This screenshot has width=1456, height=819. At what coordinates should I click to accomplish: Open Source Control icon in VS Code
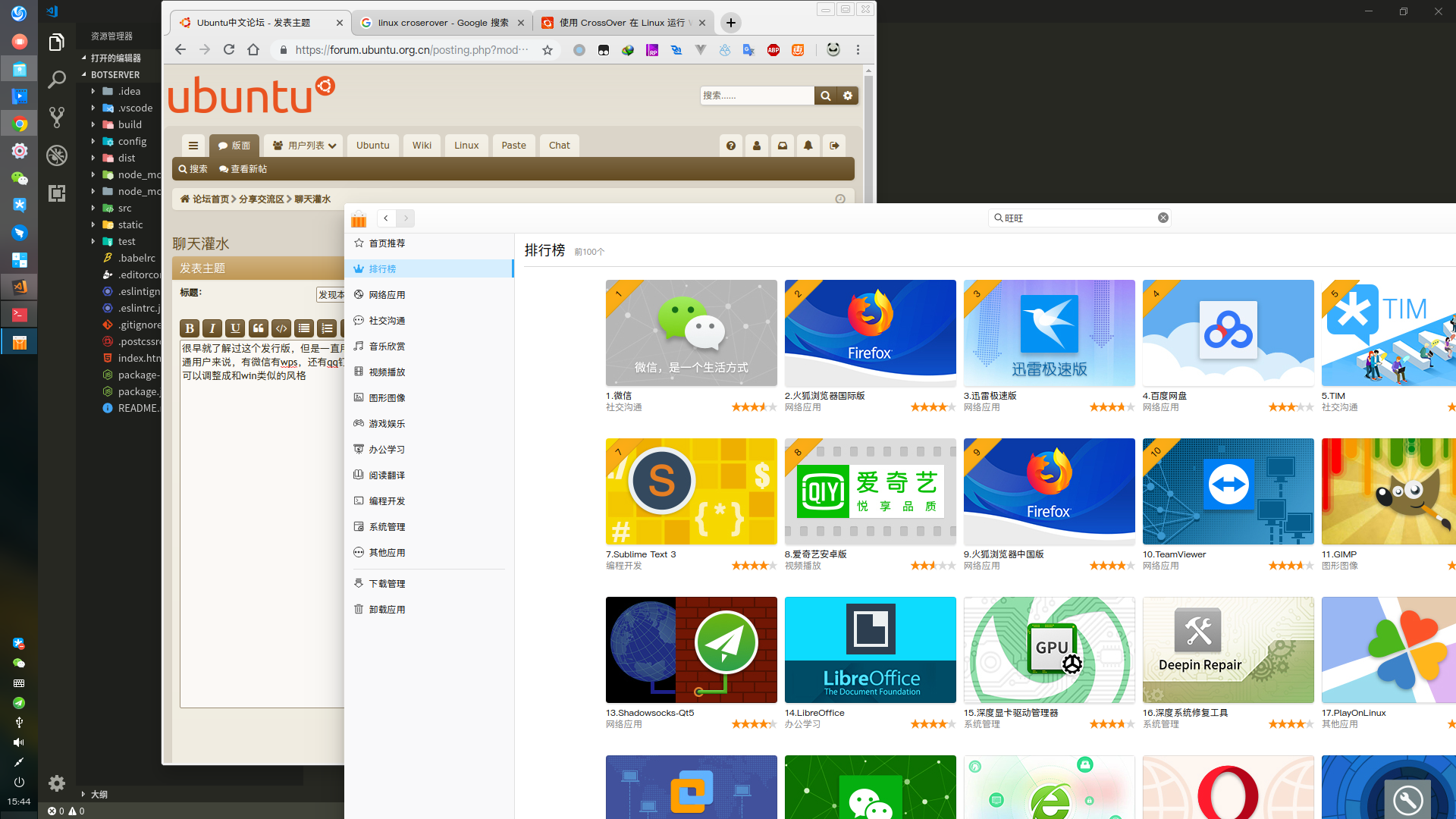click(57, 117)
